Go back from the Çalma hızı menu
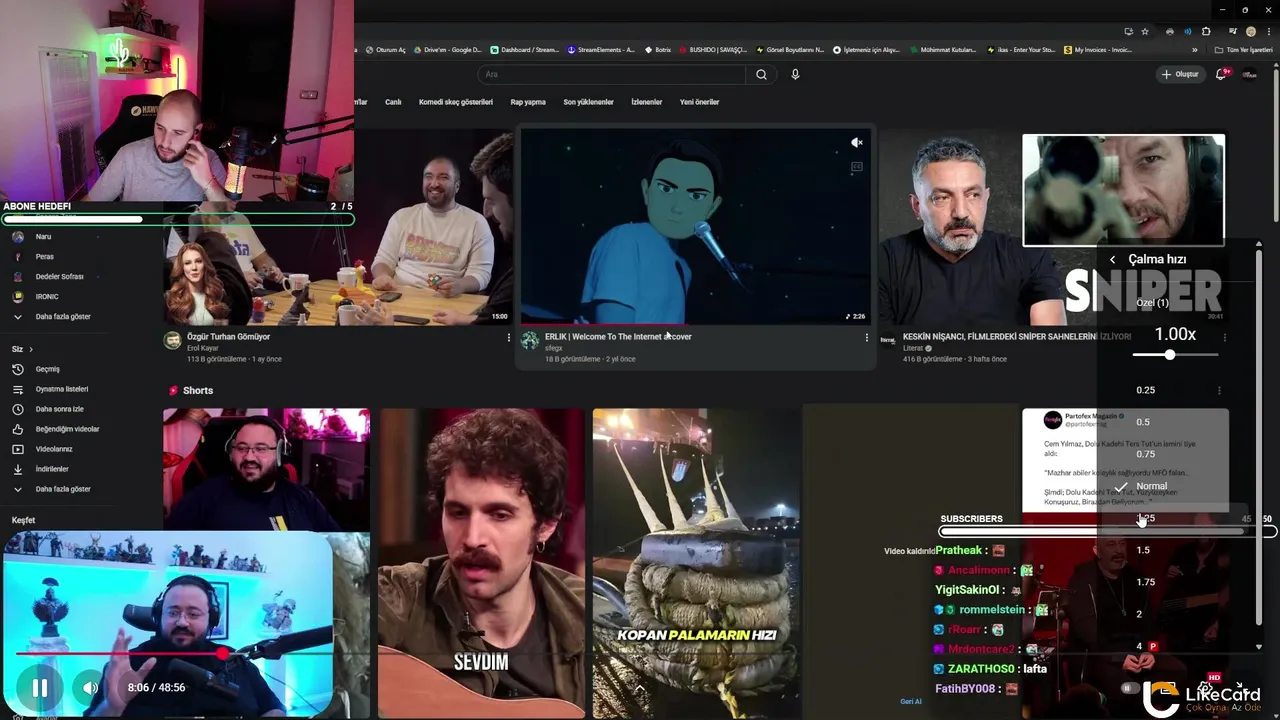This screenshot has height=720, width=1280. coord(1112,259)
